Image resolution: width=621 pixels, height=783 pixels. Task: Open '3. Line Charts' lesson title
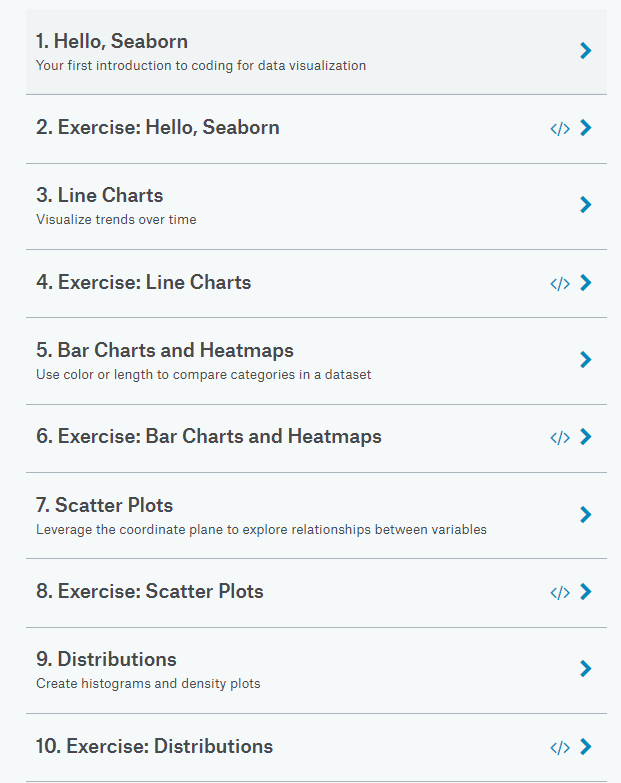(100, 195)
